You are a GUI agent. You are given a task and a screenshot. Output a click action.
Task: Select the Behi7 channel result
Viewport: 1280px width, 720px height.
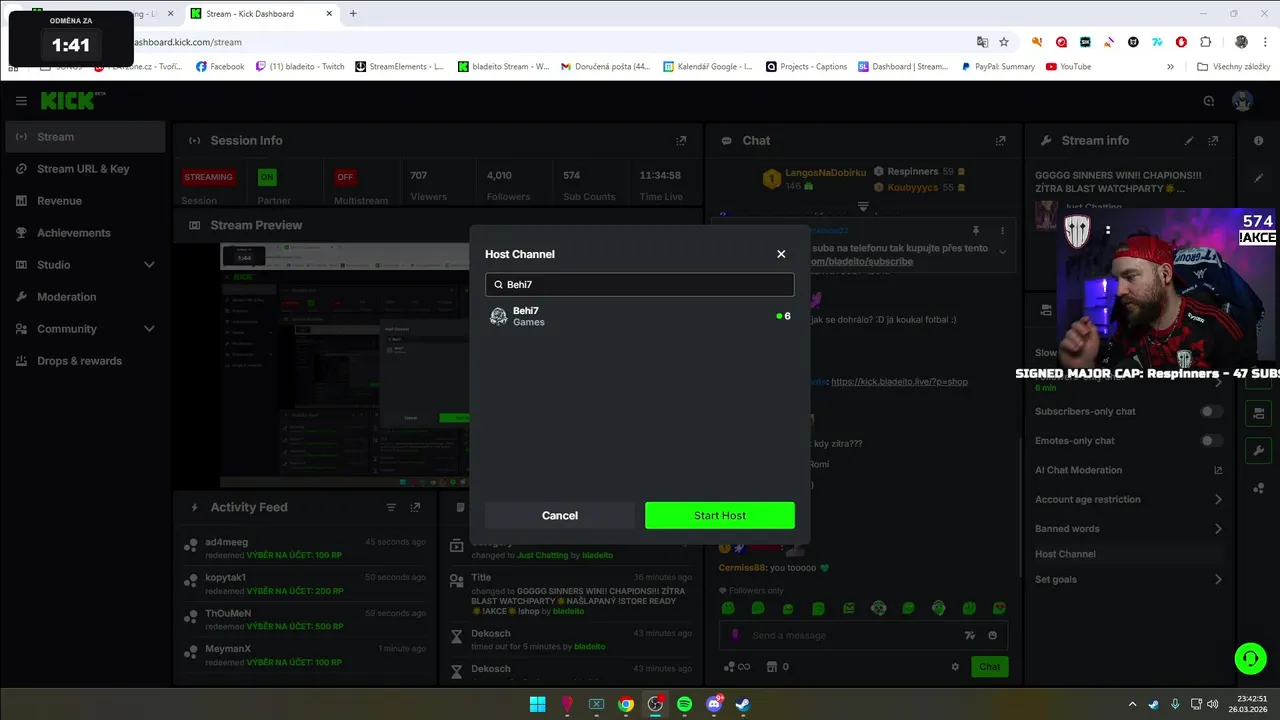click(x=640, y=316)
